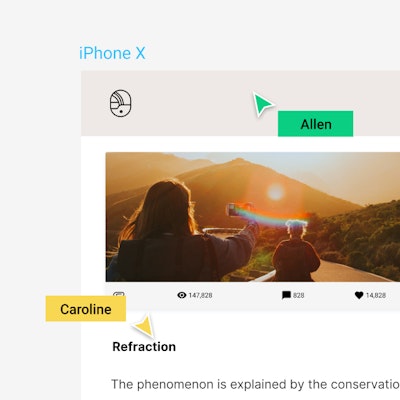Click the comment bubble icon

[286, 295]
